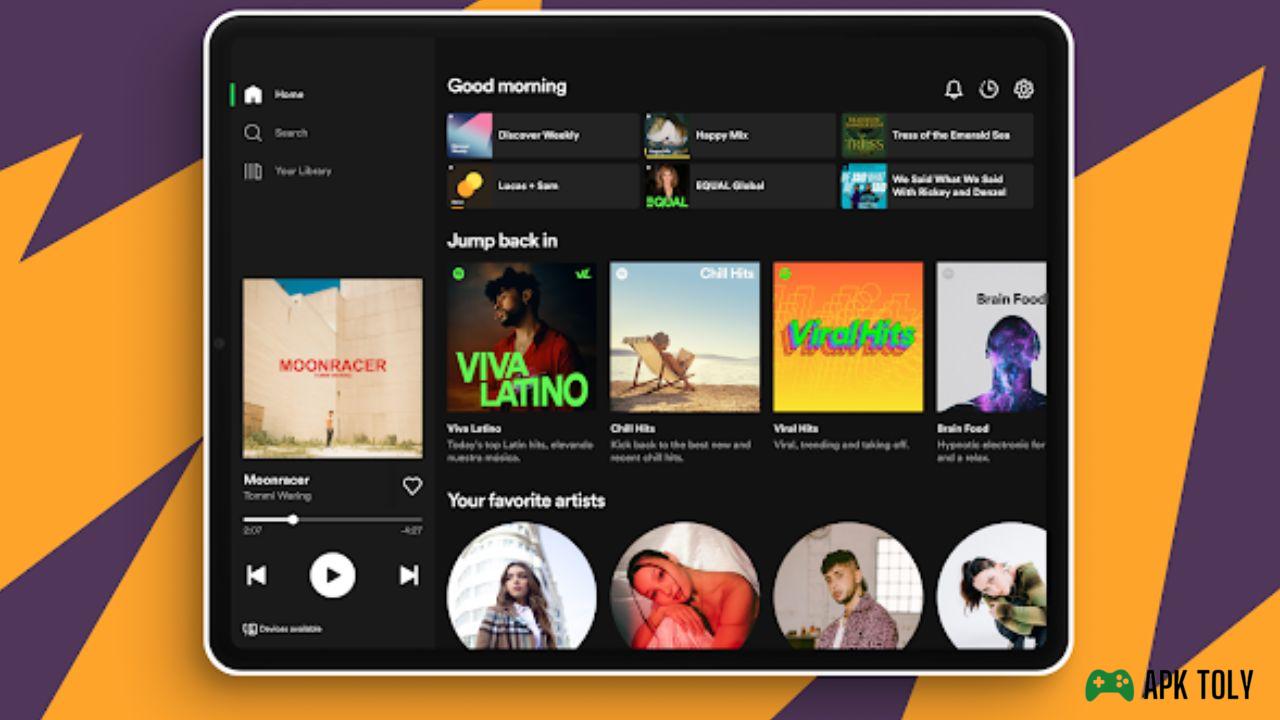The height and width of the screenshot is (720, 1280).
Task: Click the Spotify logo on Viral Hits cover
Action: coord(784,272)
